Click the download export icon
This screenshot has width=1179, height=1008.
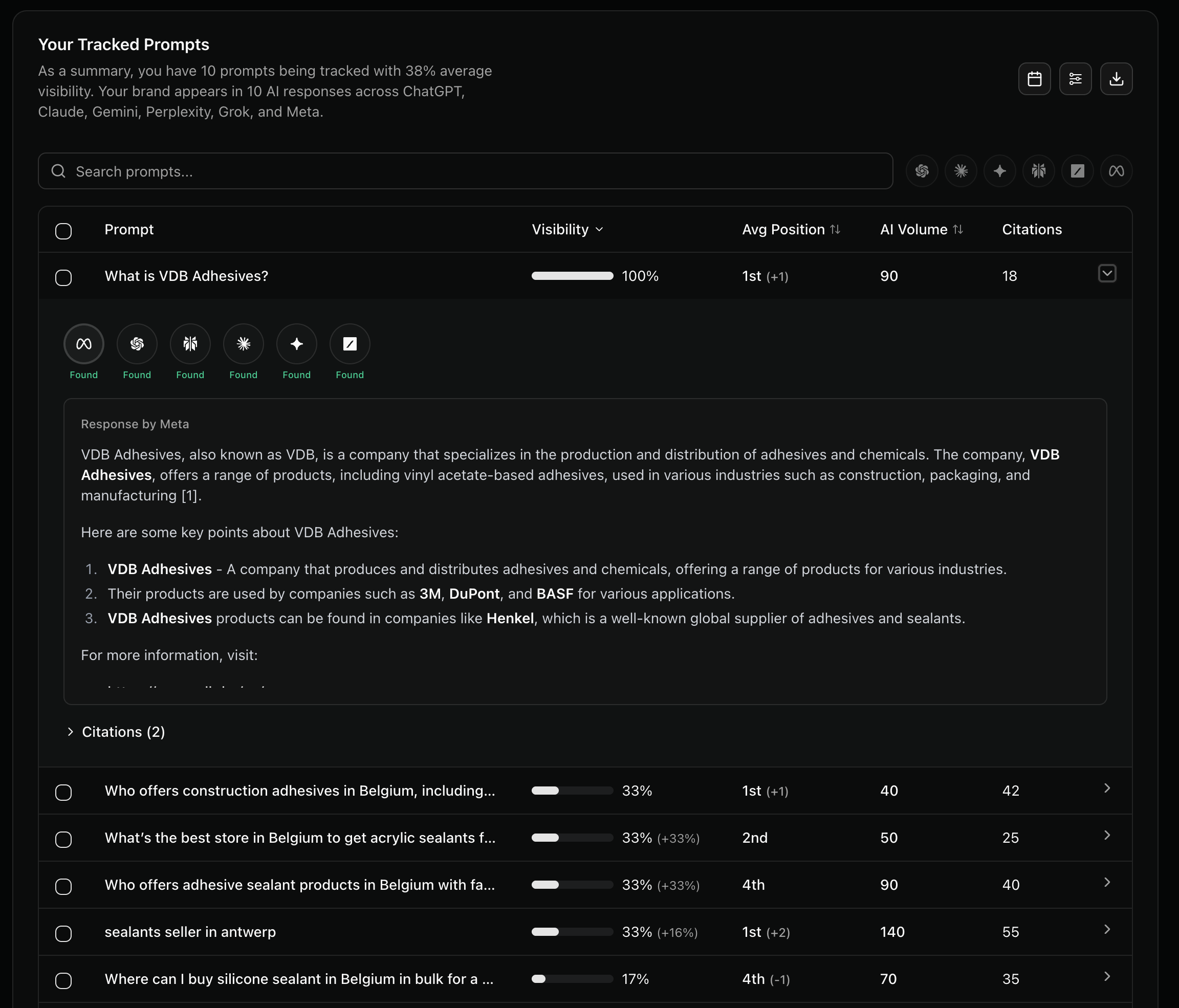tap(1116, 78)
